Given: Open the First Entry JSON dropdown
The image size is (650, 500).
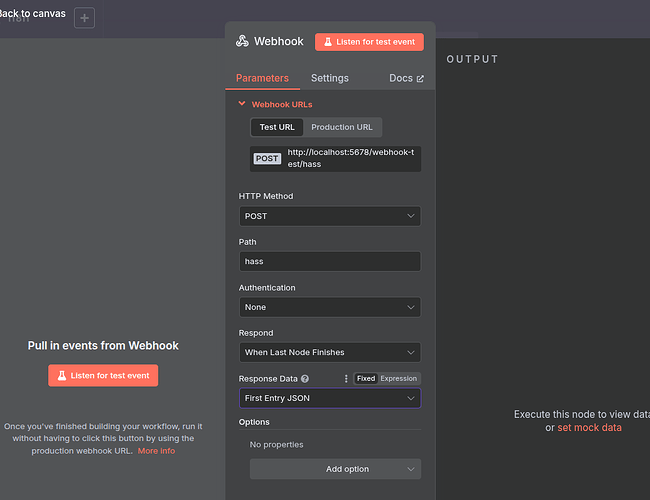Looking at the screenshot, I should coord(329,398).
